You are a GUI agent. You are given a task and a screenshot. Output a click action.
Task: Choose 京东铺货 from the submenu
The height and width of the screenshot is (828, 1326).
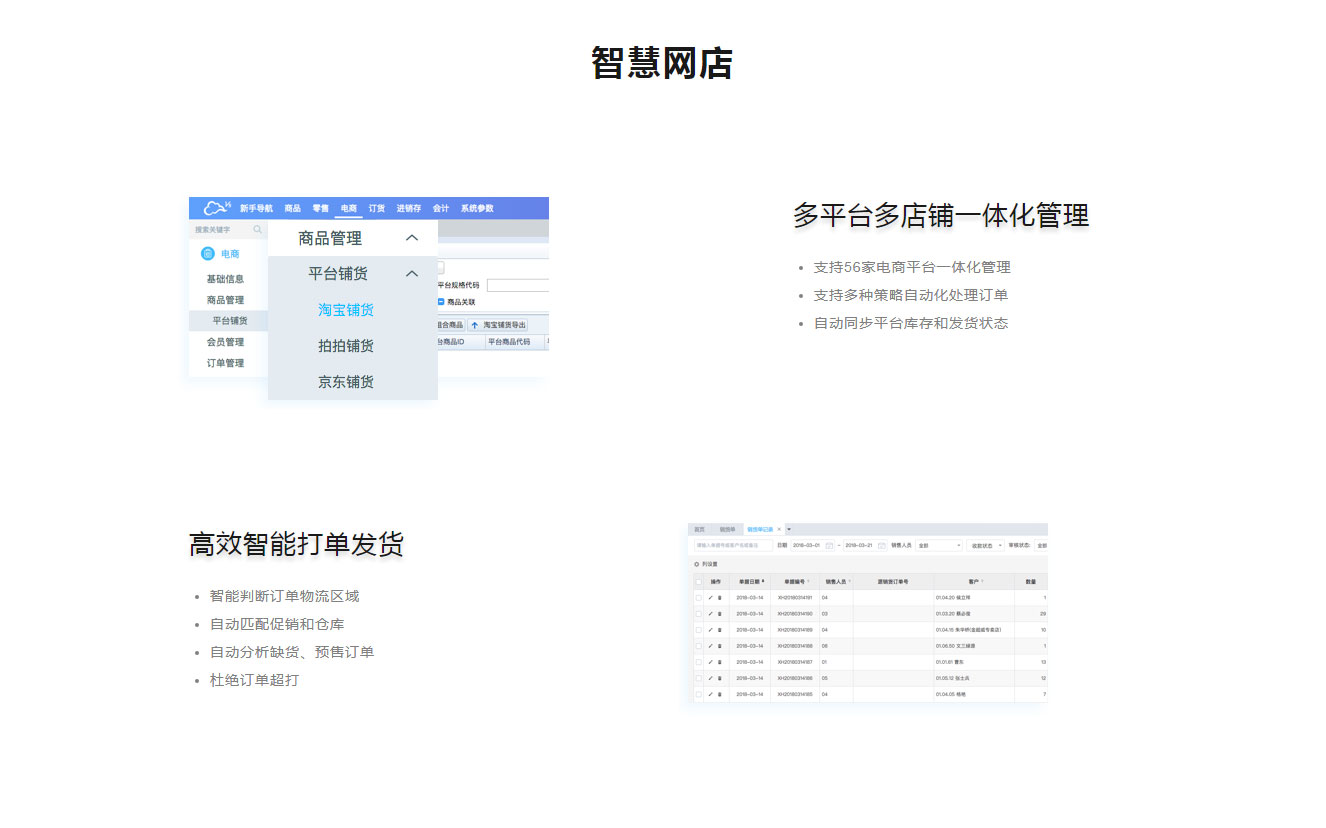point(346,382)
